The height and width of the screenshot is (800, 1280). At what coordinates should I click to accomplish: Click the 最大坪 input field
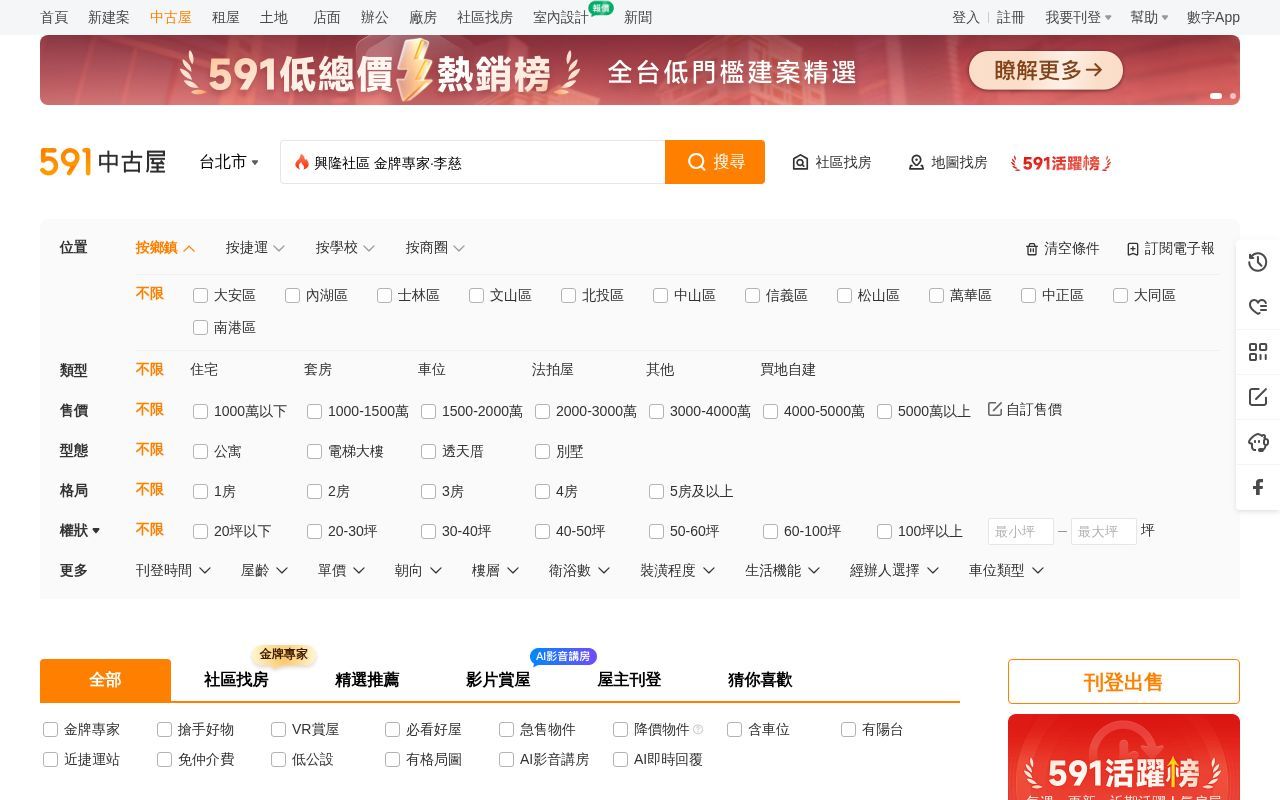point(1104,531)
